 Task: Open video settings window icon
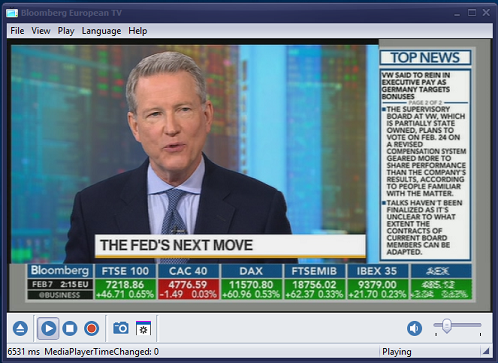pyautogui.click(x=143, y=328)
